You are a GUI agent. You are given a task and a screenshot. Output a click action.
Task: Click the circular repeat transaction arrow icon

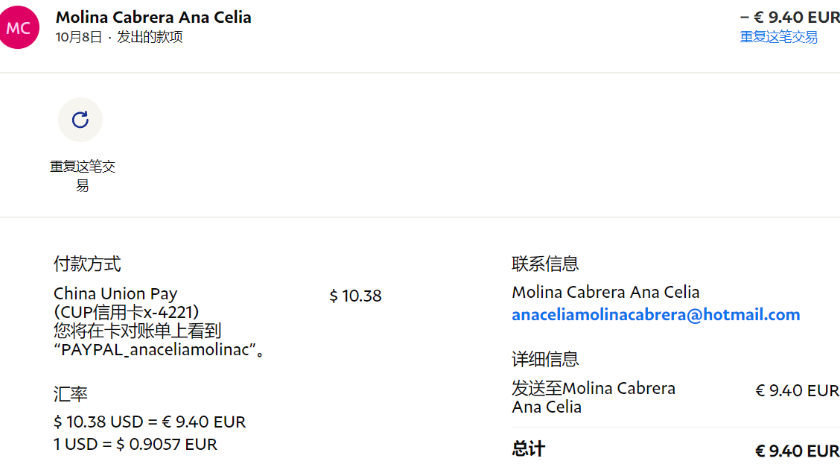tap(80, 120)
